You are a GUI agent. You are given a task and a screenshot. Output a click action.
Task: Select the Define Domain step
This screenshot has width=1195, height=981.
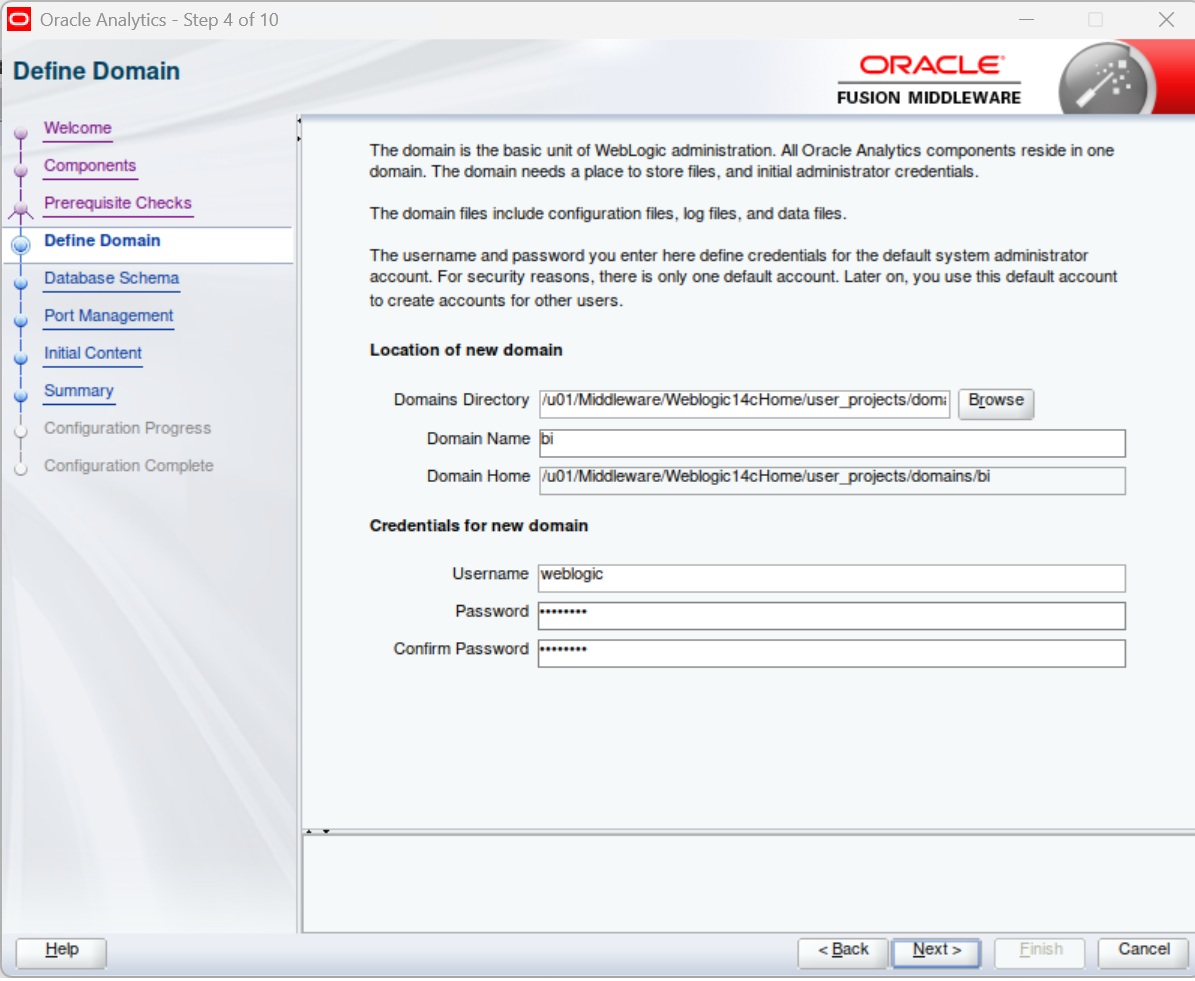[x=102, y=240]
